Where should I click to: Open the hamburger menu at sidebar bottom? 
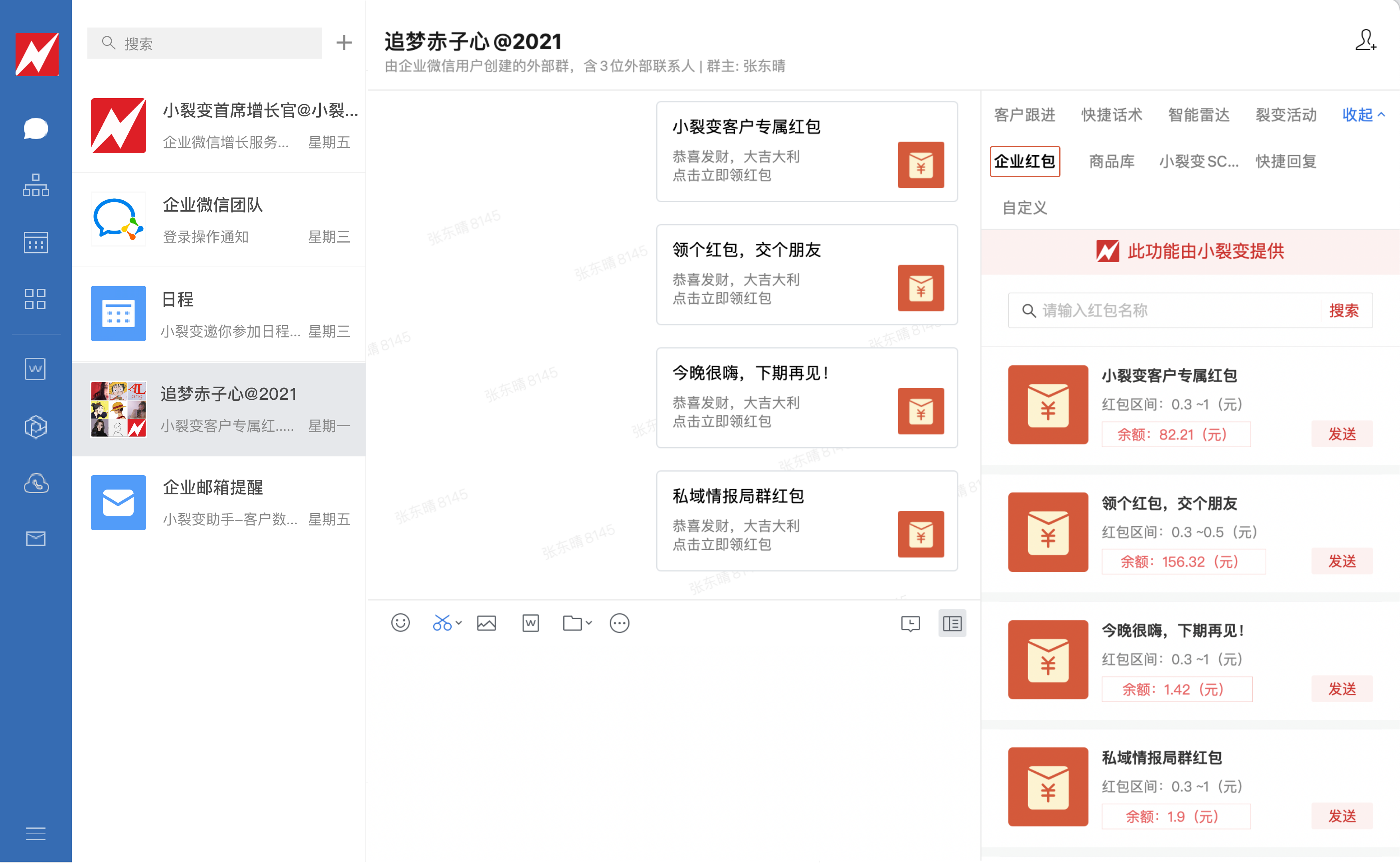(x=36, y=834)
